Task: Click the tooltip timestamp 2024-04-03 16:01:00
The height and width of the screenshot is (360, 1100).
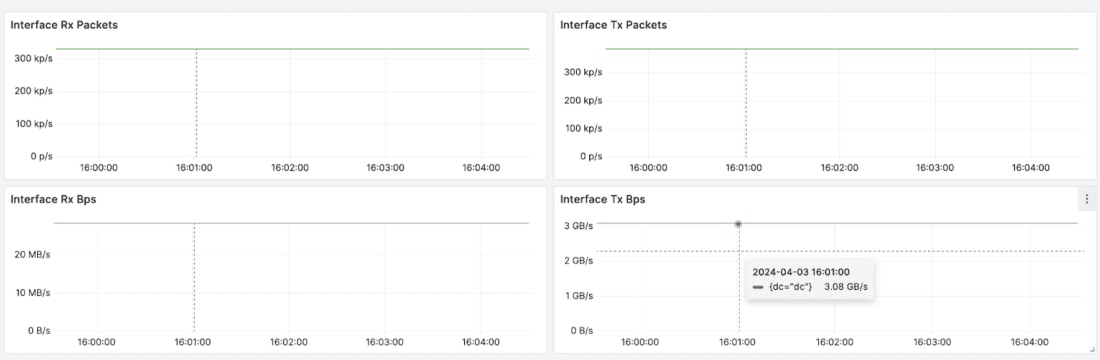Action: pyautogui.click(x=801, y=271)
